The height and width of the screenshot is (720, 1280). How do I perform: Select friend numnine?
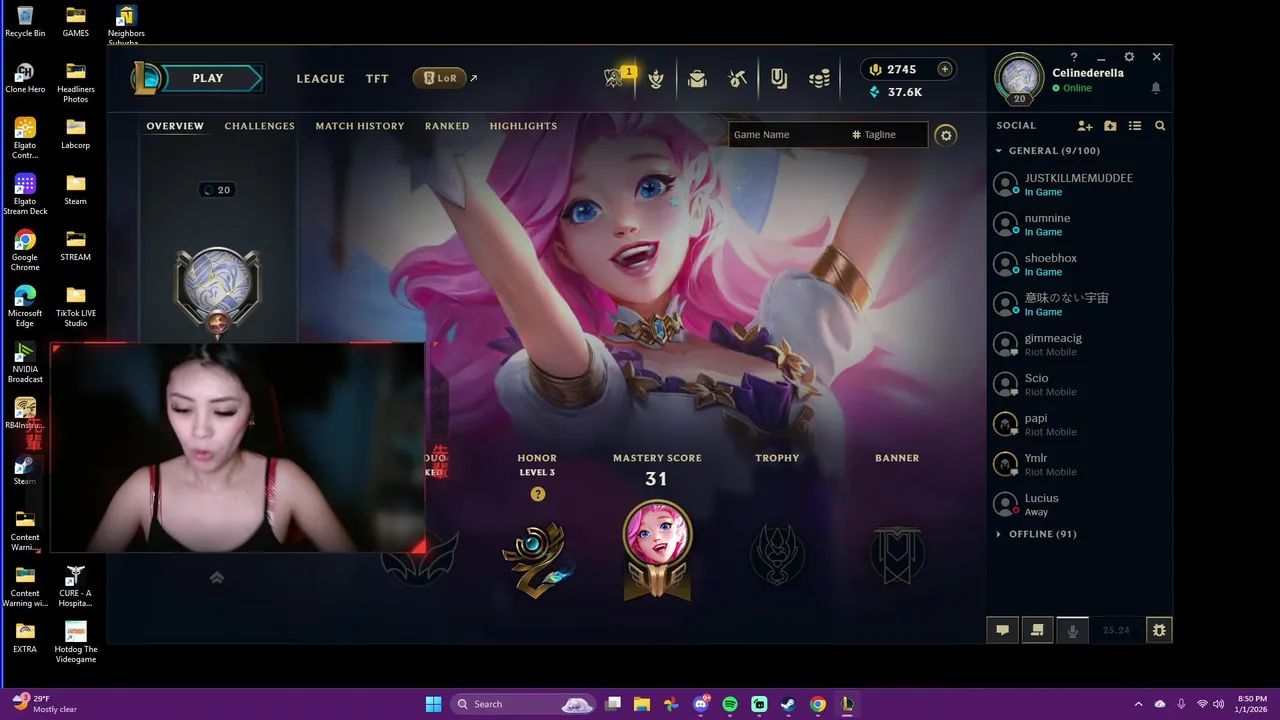coord(1079,224)
